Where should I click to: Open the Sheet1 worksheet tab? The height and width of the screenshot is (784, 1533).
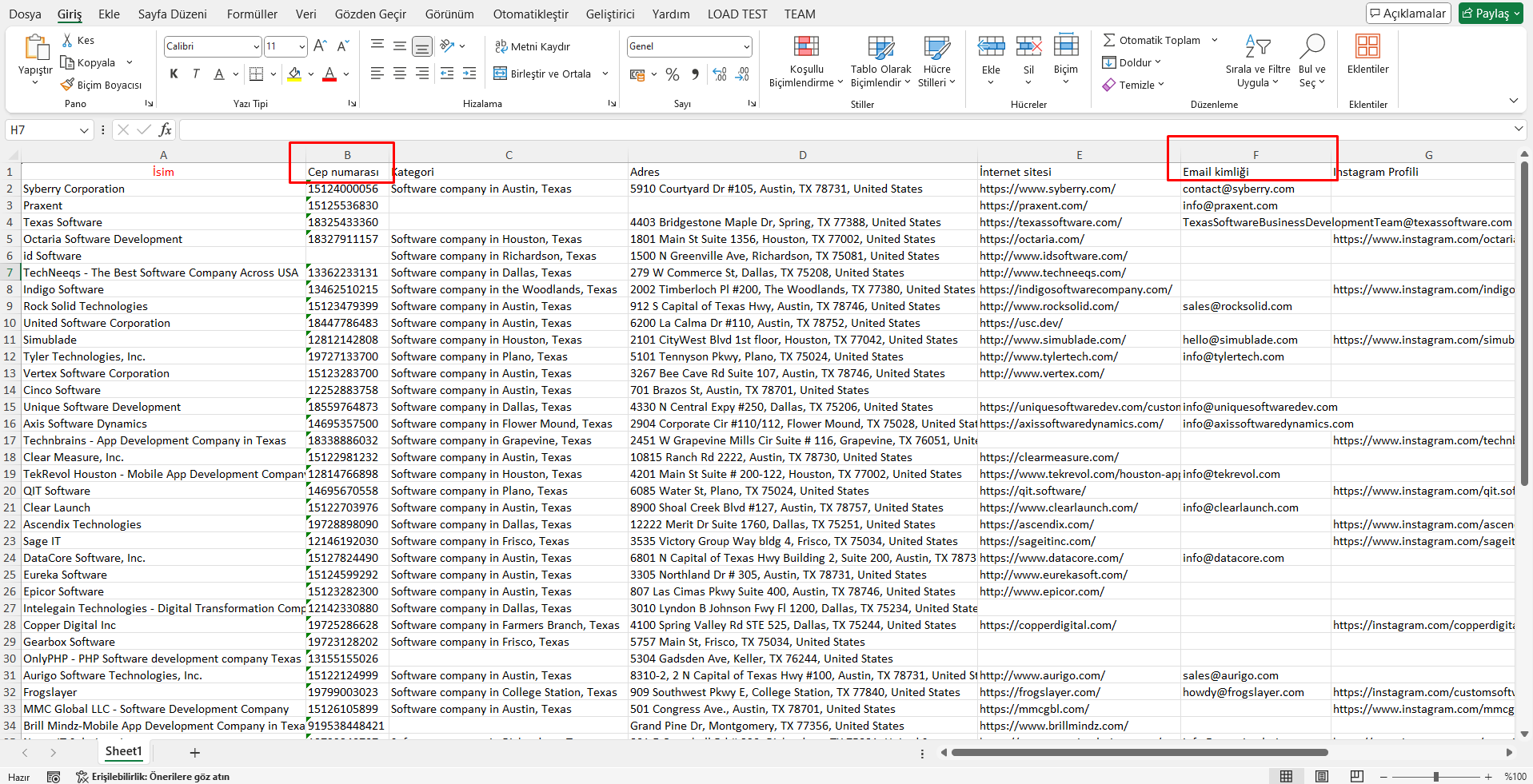[x=123, y=752]
